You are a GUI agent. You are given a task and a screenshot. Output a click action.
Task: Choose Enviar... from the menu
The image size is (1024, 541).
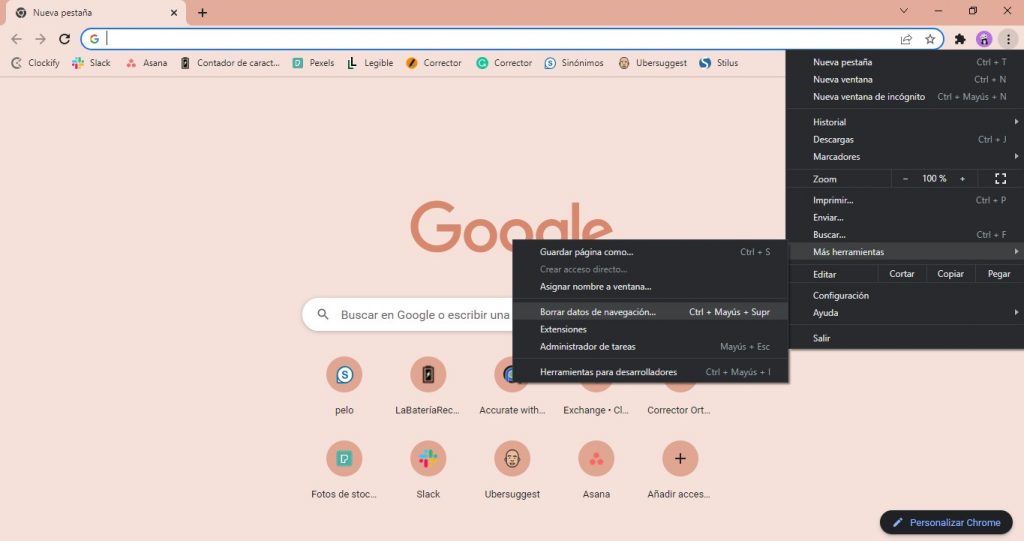coord(904,218)
